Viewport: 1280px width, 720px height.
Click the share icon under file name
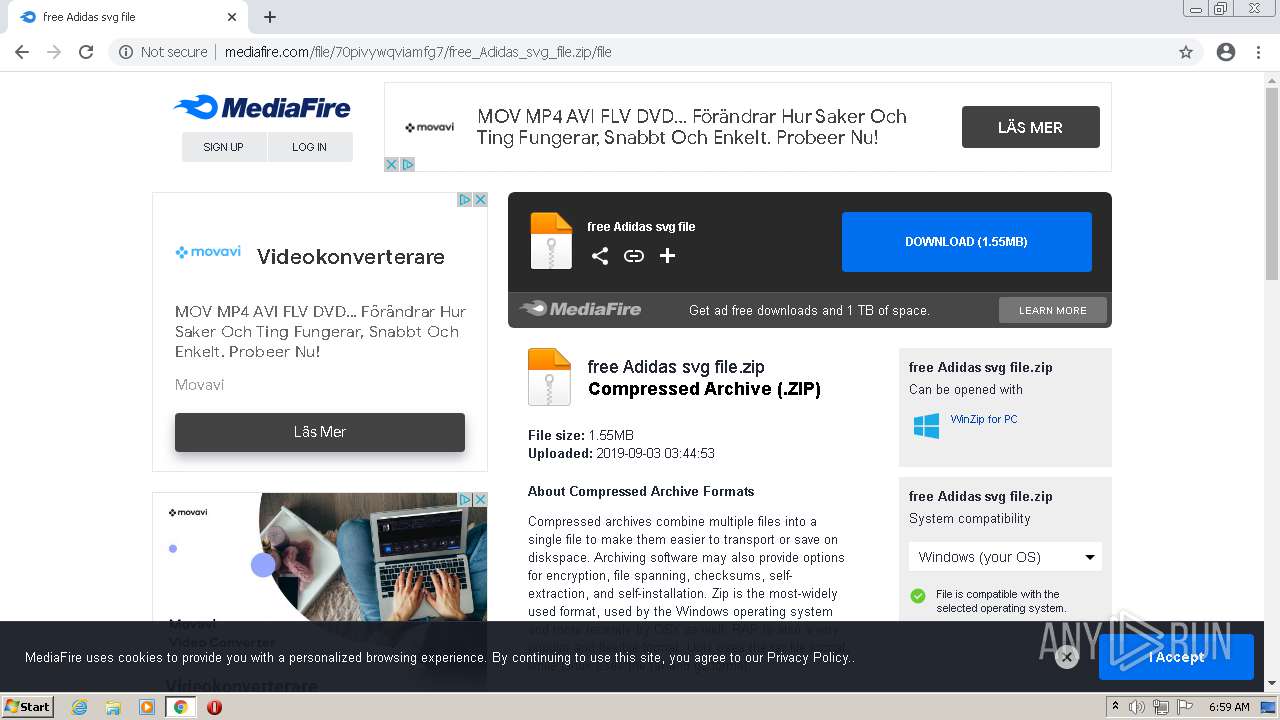click(599, 256)
